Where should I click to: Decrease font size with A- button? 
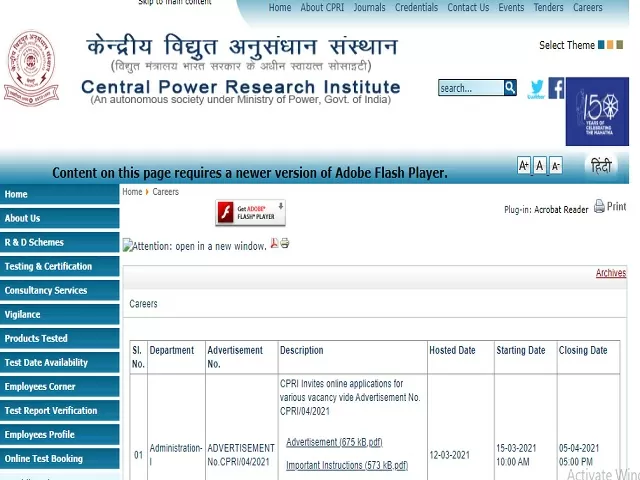coord(556,166)
